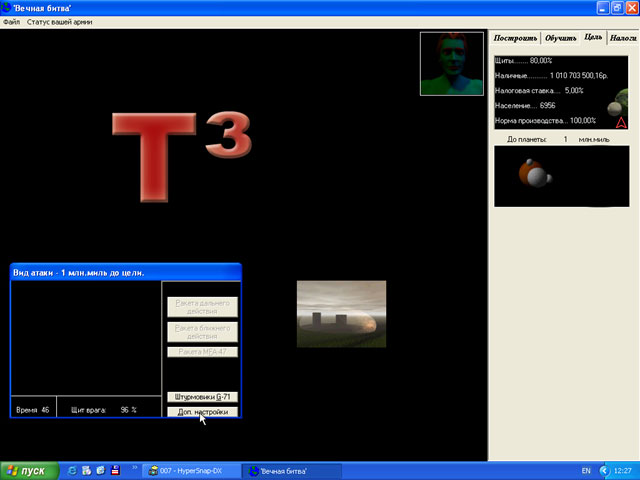This screenshot has width=640, height=480.
Task: Click the EN language indicator in tray
Action: [585, 470]
